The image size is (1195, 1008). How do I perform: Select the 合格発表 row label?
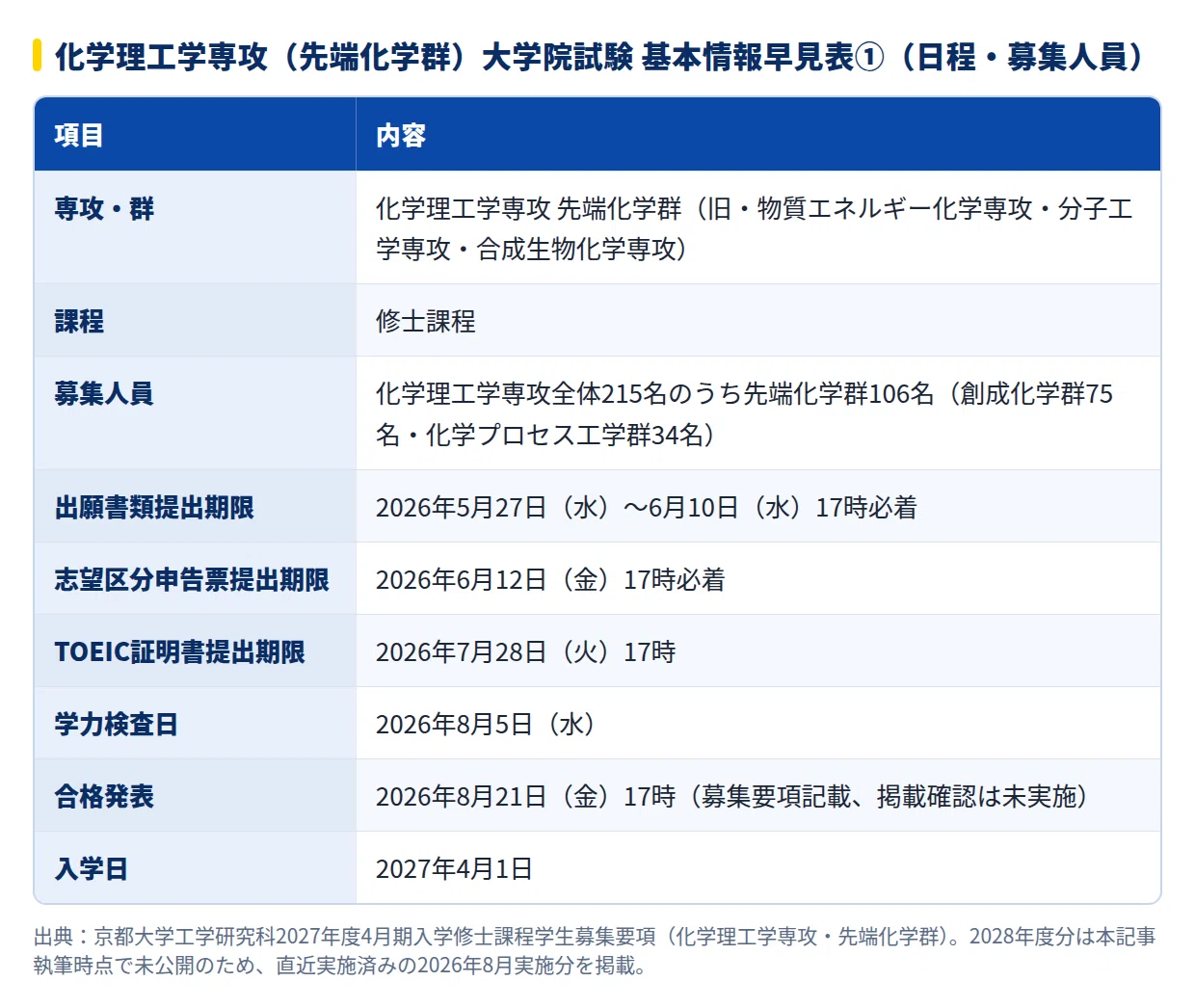(x=195, y=795)
